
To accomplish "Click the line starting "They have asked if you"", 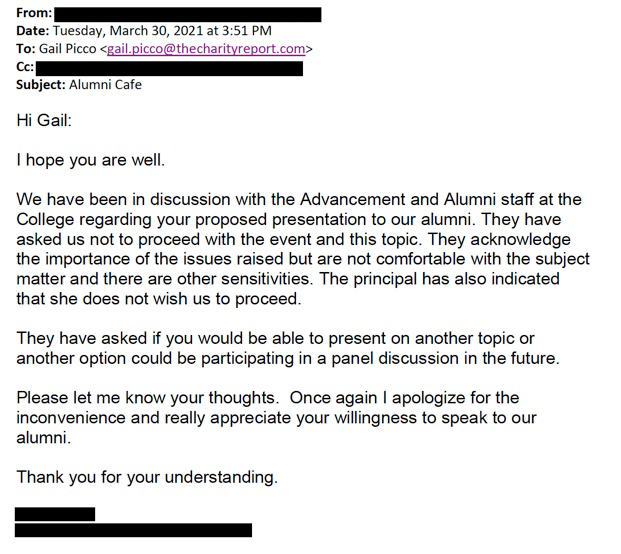I will (x=276, y=339).
